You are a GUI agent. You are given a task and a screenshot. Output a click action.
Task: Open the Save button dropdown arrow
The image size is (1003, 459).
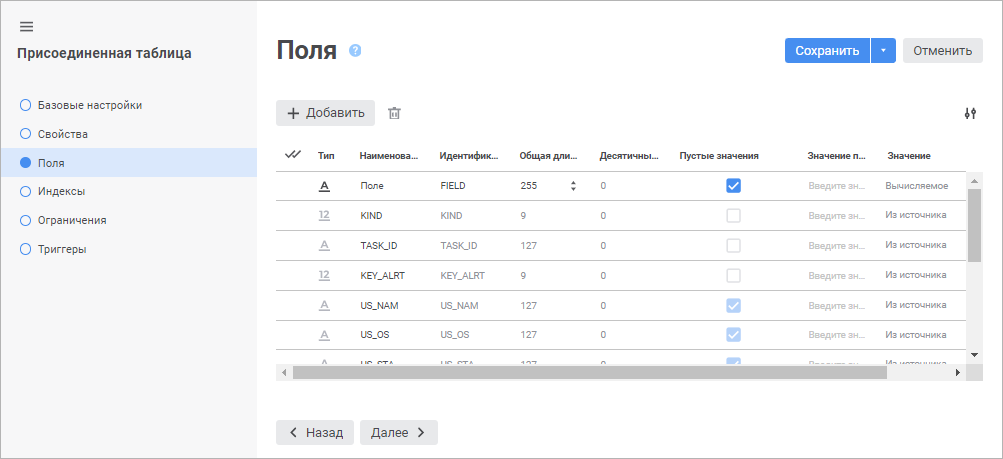[883, 51]
